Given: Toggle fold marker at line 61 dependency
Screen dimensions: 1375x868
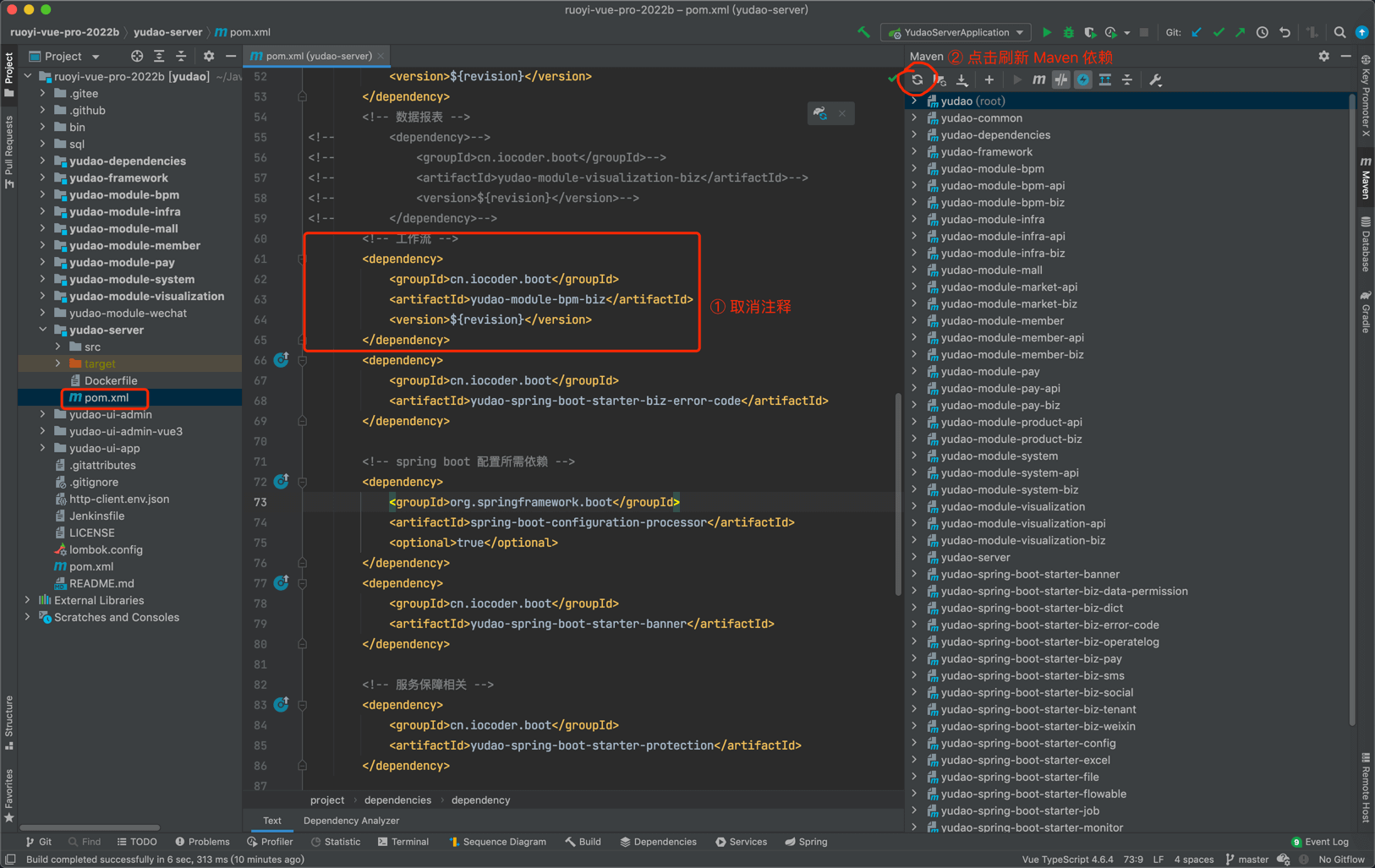Looking at the screenshot, I should [x=302, y=259].
